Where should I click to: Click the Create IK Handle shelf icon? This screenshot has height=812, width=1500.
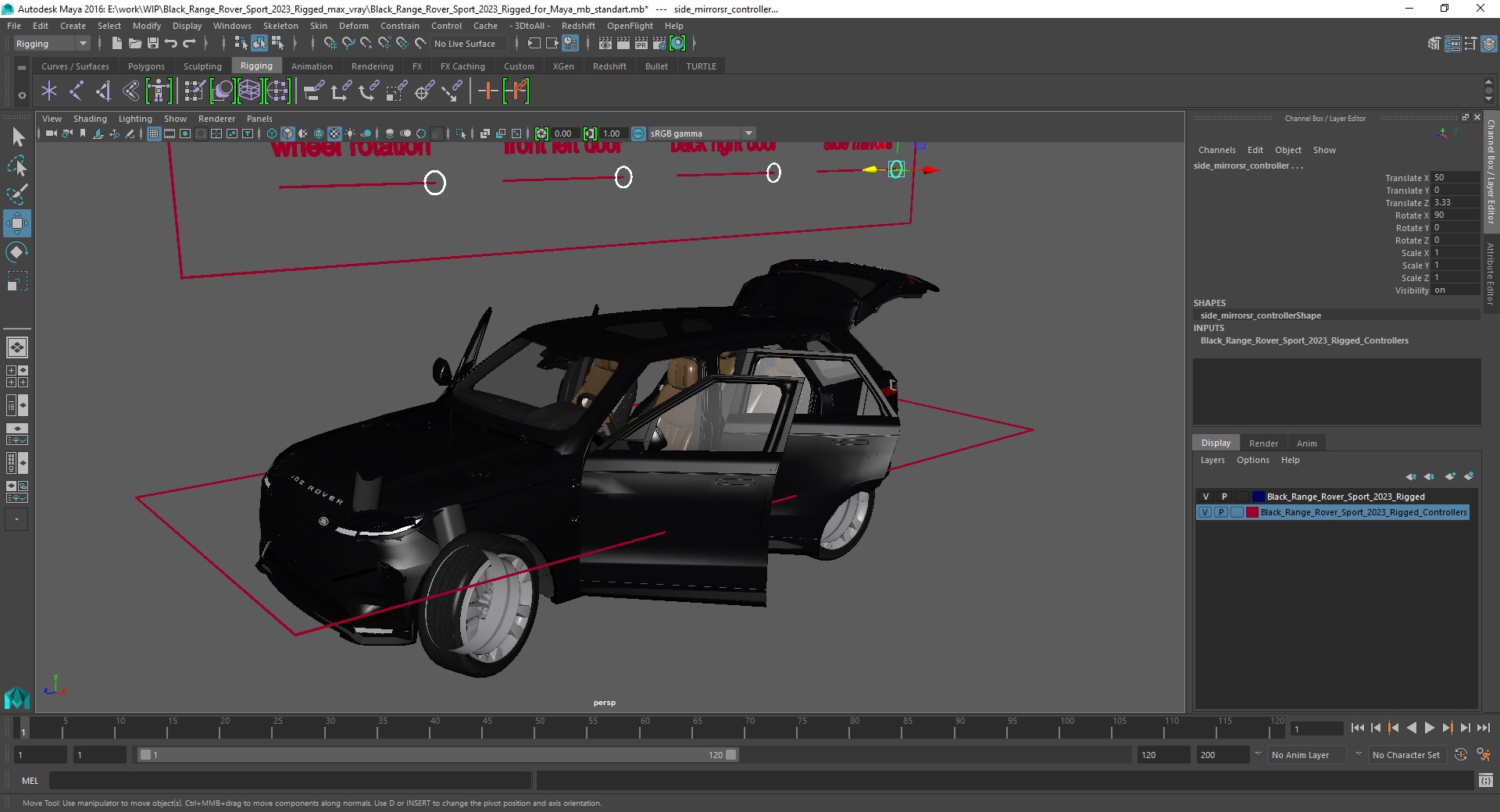(x=104, y=91)
